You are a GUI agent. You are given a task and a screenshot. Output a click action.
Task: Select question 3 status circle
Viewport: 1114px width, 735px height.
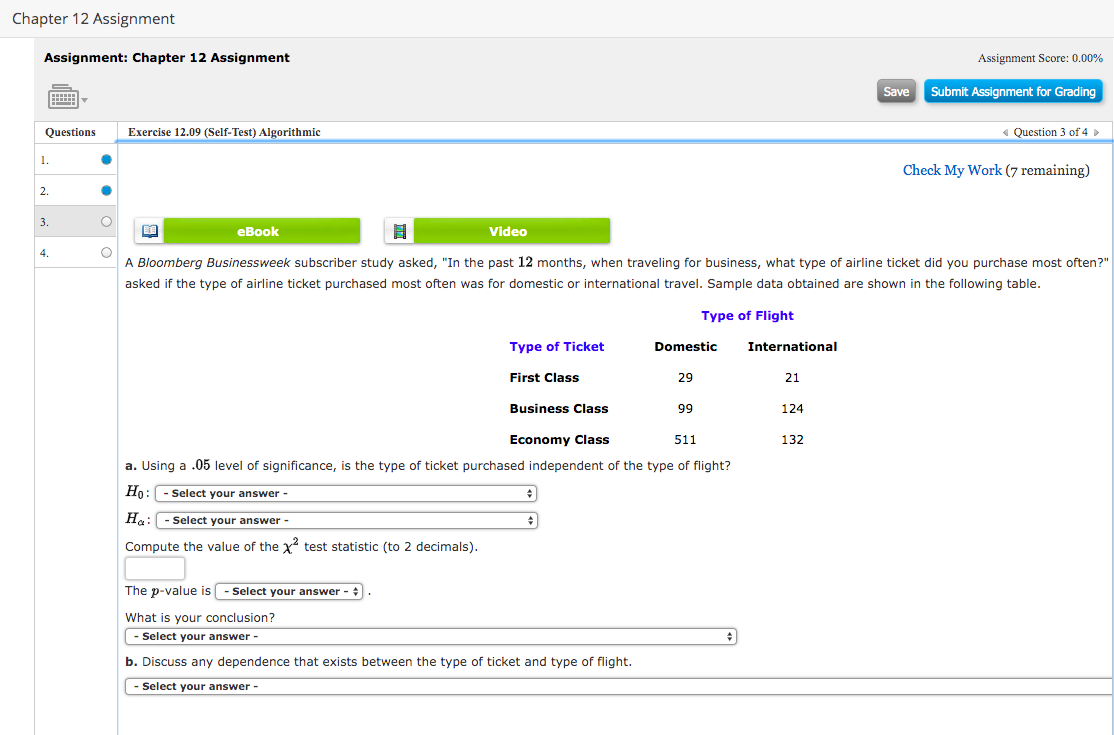(x=107, y=222)
